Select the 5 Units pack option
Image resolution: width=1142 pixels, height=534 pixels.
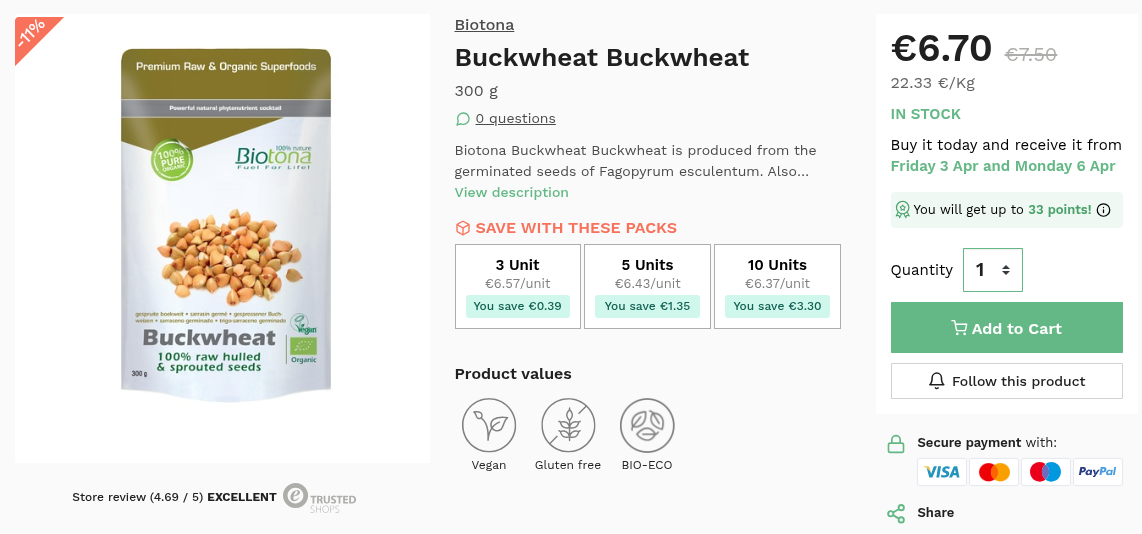(x=647, y=286)
